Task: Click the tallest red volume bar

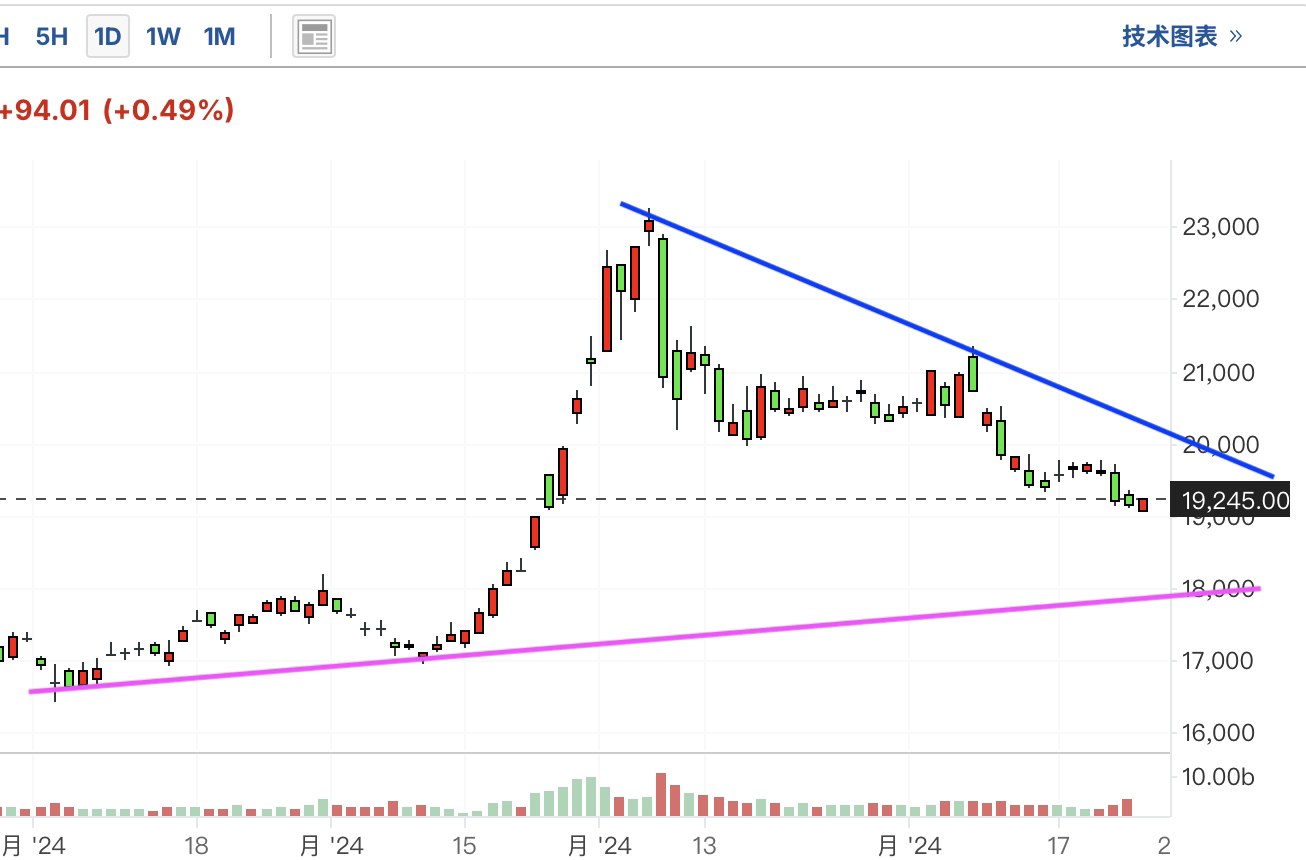Action: pos(661,795)
